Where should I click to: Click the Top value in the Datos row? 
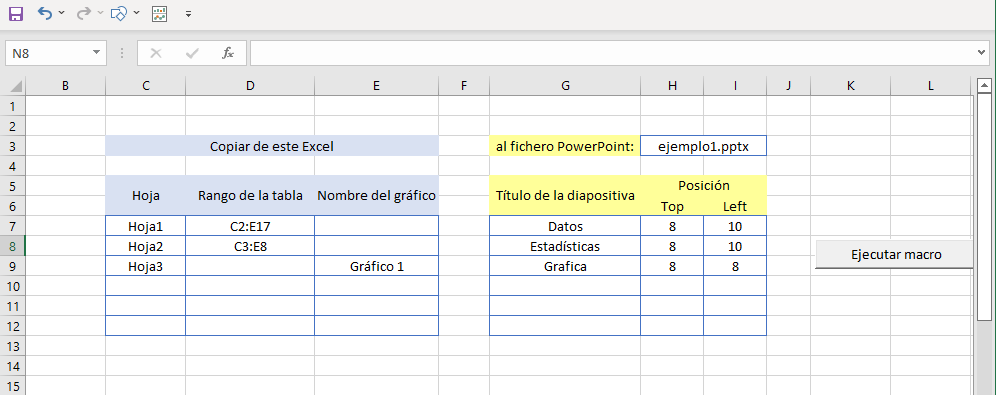[x=672, y=226]
